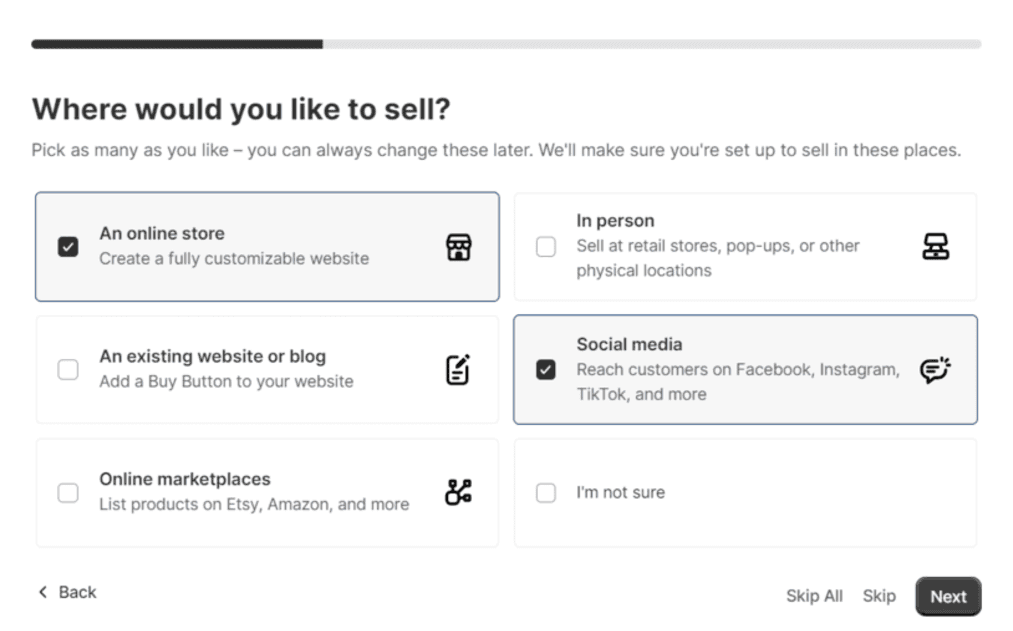Screen dimensions: 1013x631
Task: Uncheck the An online store checkbox
Action: (x=68, y=246)
